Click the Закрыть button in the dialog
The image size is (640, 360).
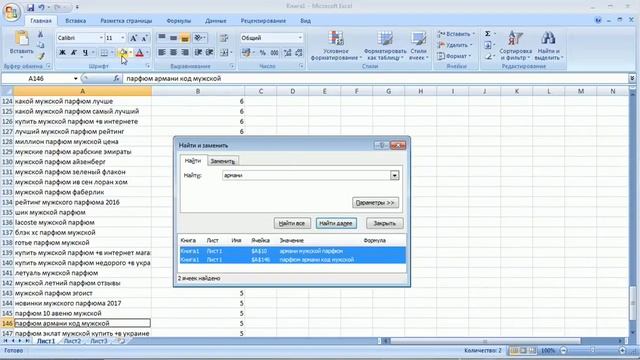coord(384,223)
